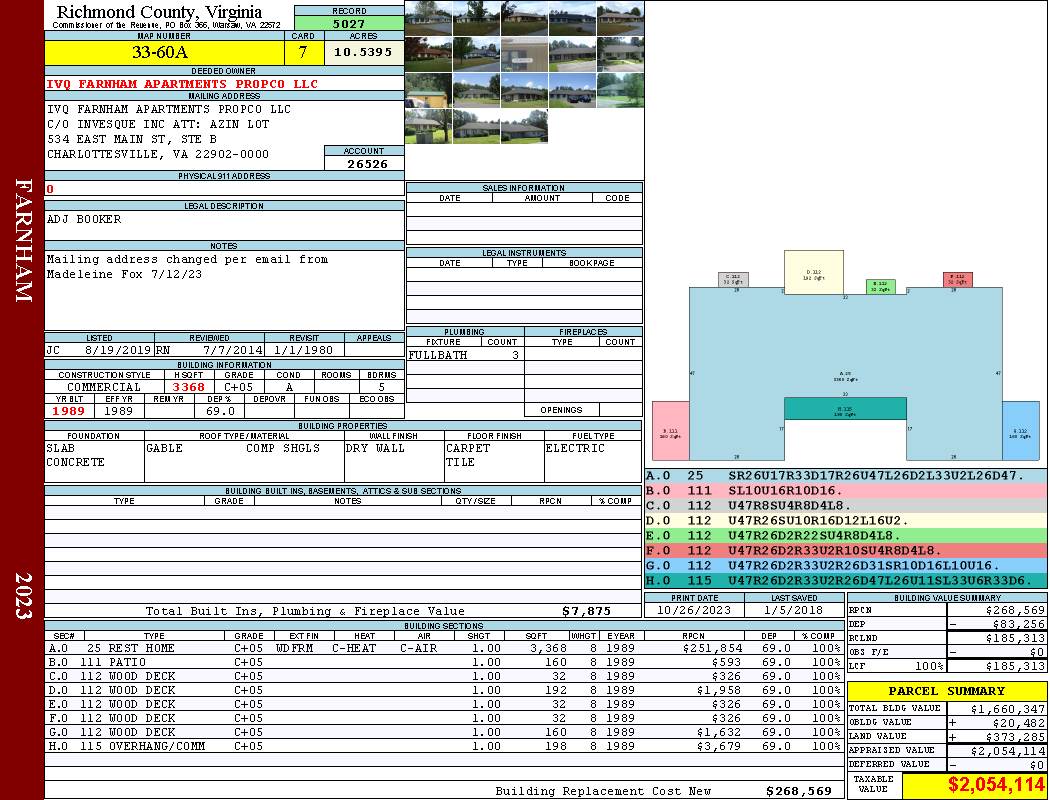Click the red H SQFT value 3368
This screenshot has width=1050, height=800.
tap(188, 387)
